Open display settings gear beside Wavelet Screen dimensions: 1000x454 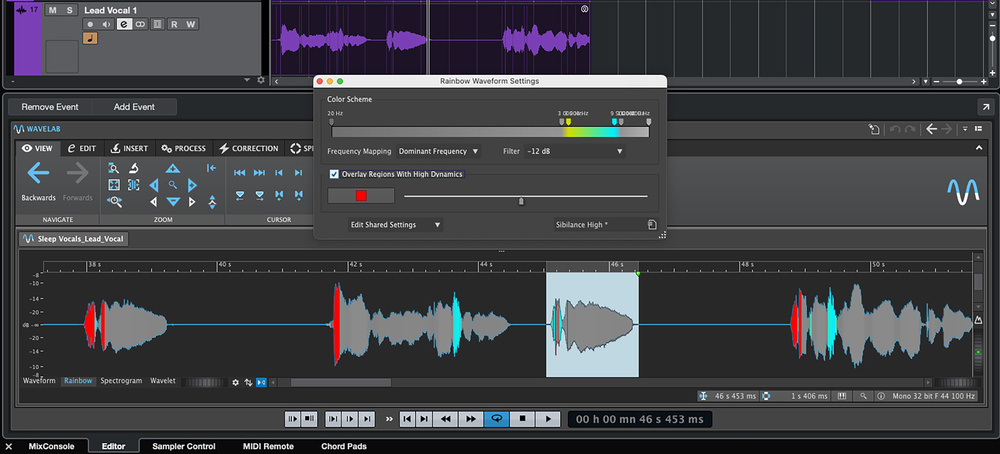[x=235, y=383]
